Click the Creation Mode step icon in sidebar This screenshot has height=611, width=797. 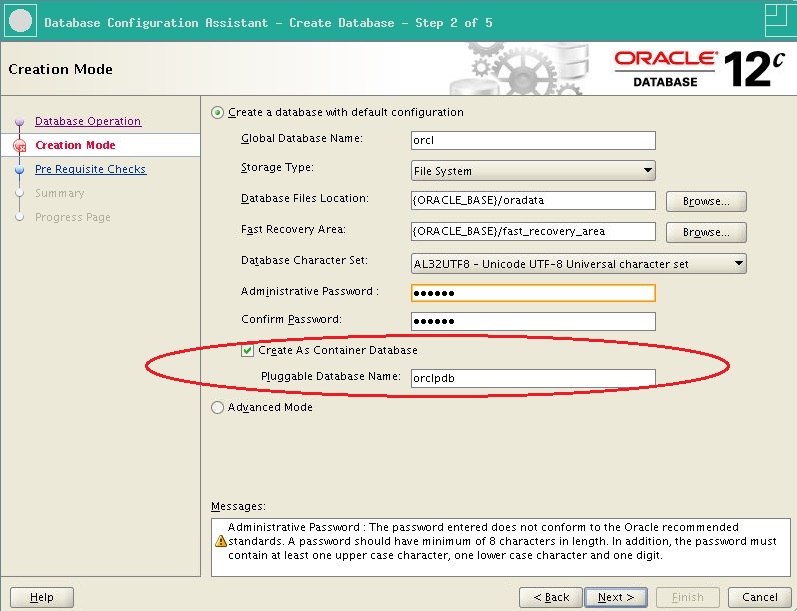click(19, 146)
